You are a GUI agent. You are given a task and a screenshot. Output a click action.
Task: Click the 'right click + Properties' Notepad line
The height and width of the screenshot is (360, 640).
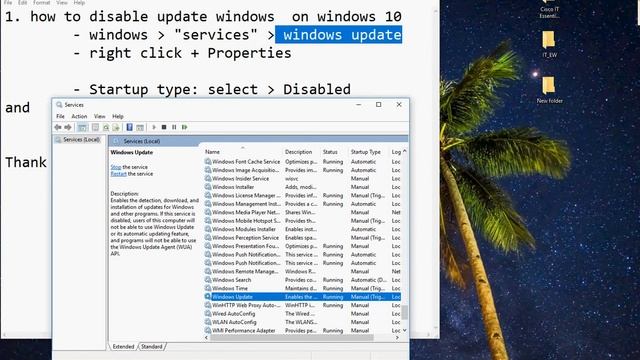[x=182, y=53]
